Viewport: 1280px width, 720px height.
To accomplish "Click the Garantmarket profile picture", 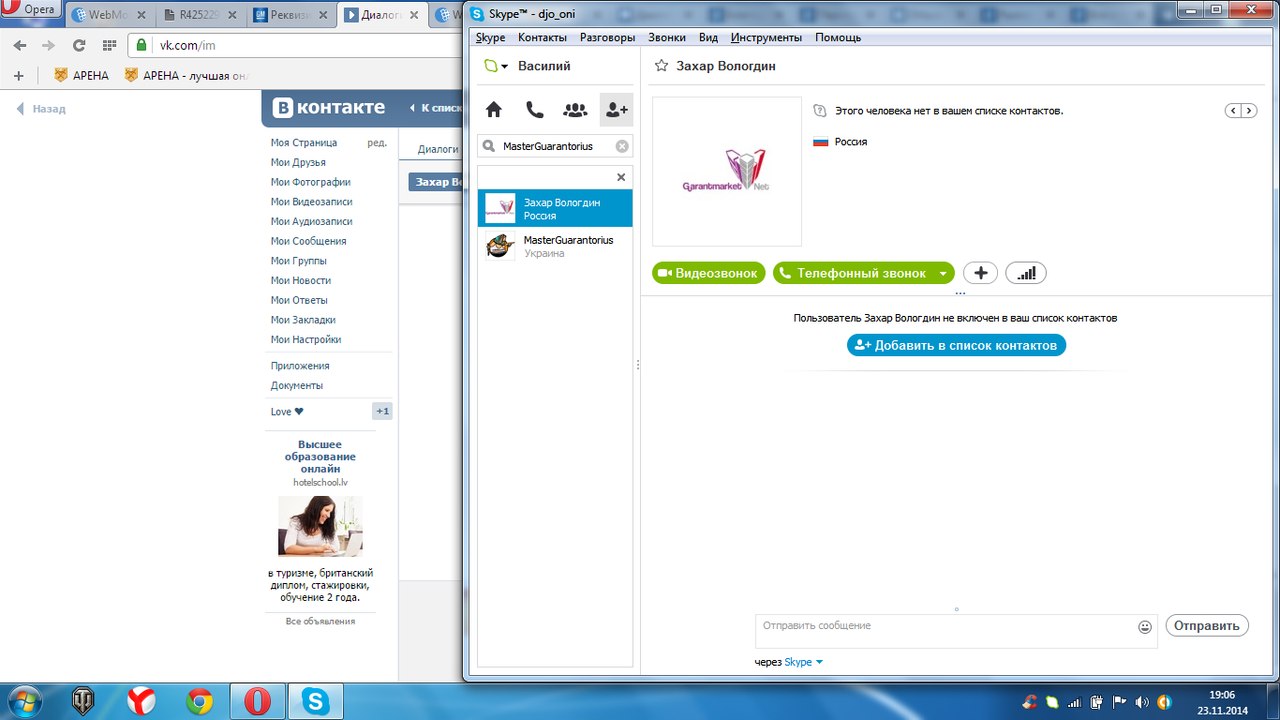I will coord(727,171).
